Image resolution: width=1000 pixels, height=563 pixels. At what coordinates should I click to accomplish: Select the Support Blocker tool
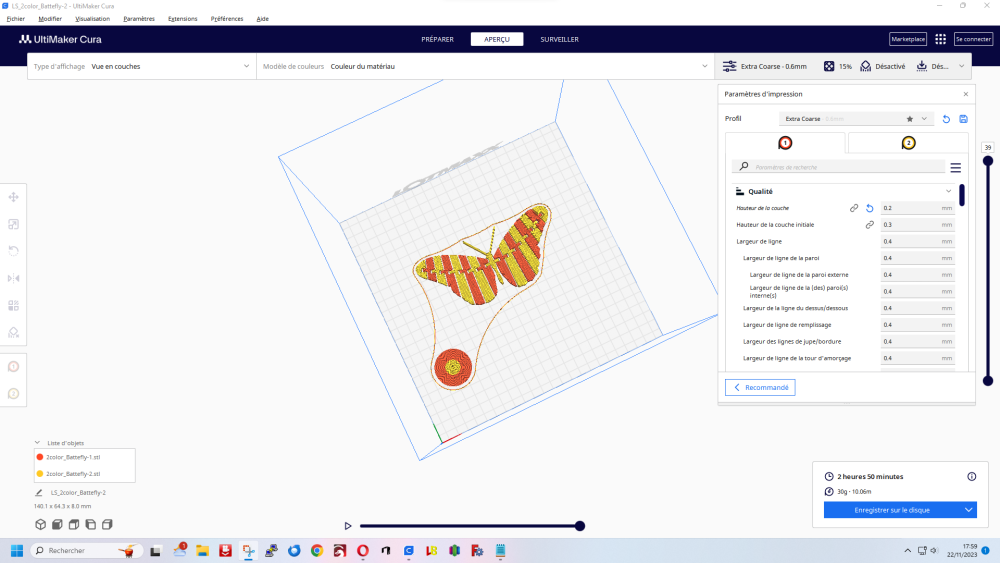(13, 332)
